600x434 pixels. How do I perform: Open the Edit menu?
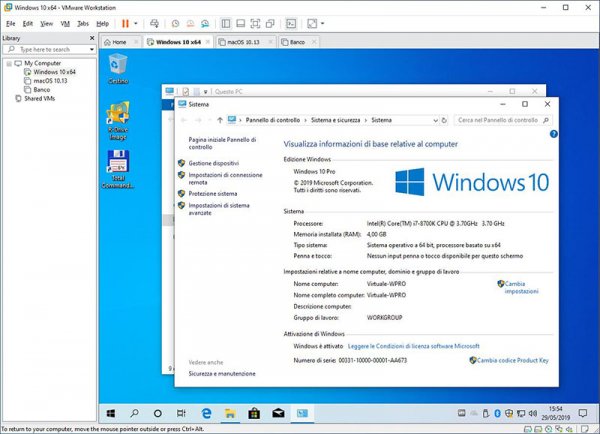pos(28,24)
